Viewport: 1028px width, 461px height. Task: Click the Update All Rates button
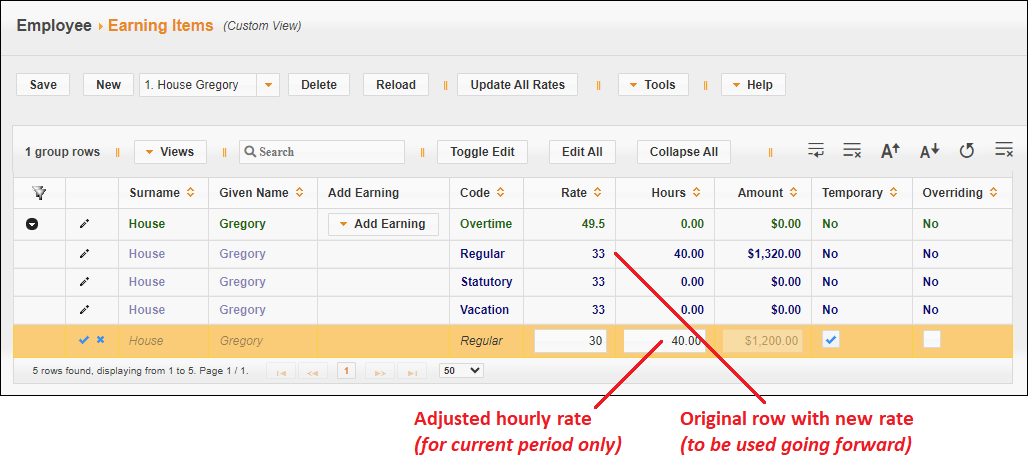coord(517,85)
